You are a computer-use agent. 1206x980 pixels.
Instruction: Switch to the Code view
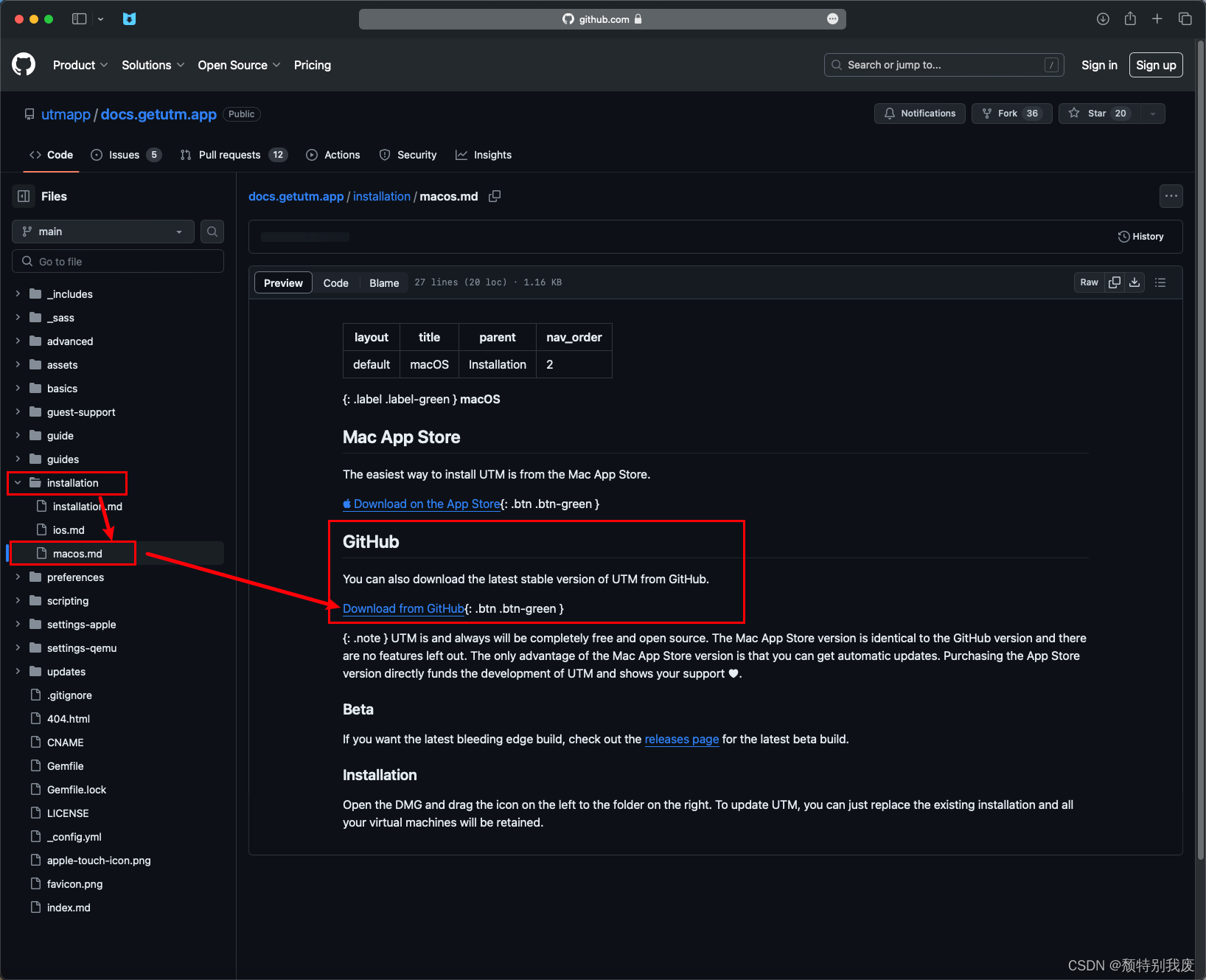(x=335, y=283)
